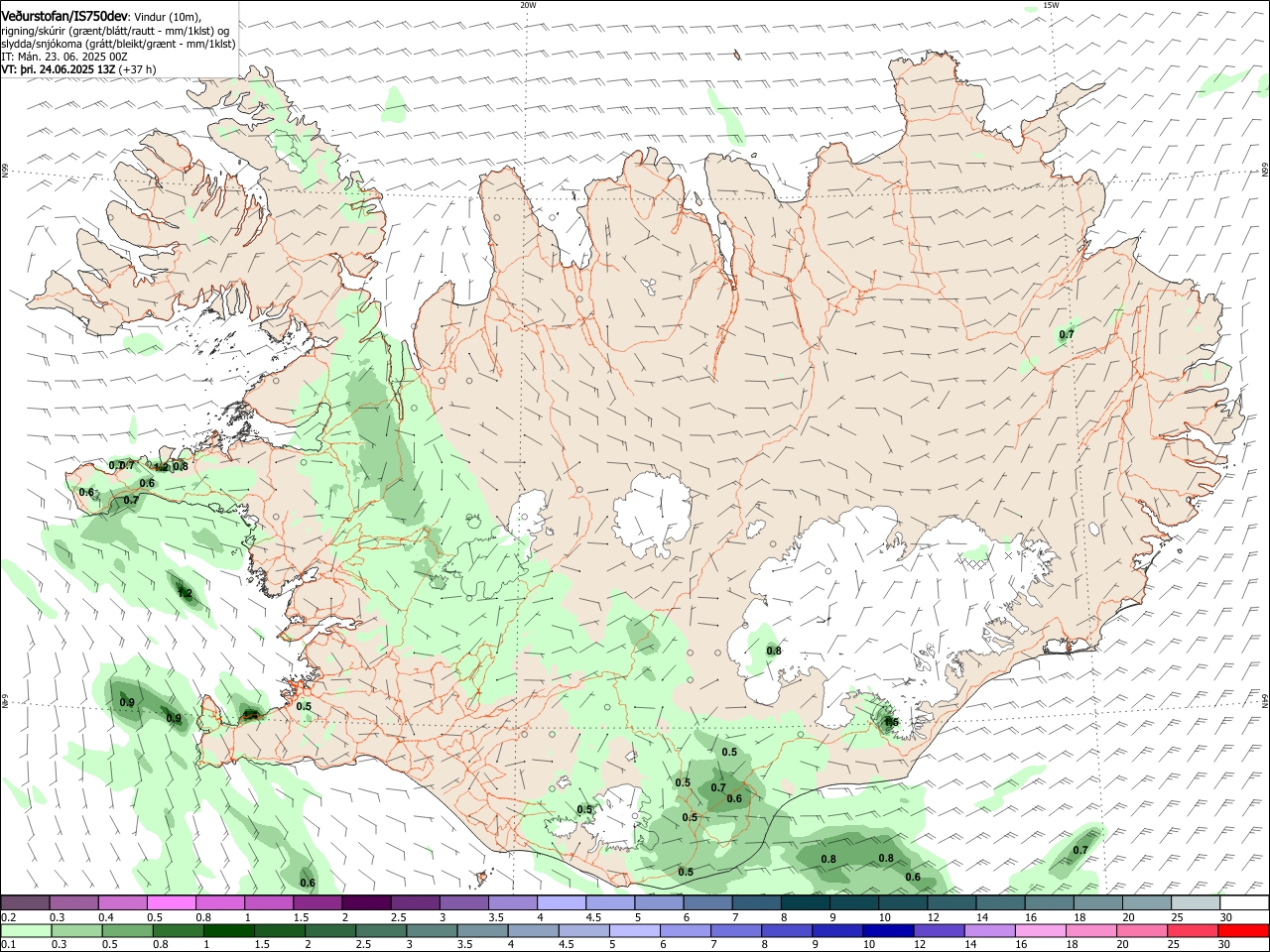The width and height of the screenshot is (1270, 952).
Task: Click the title text "Veðurstofan/IS750dev"
Action: coord(64,16)
